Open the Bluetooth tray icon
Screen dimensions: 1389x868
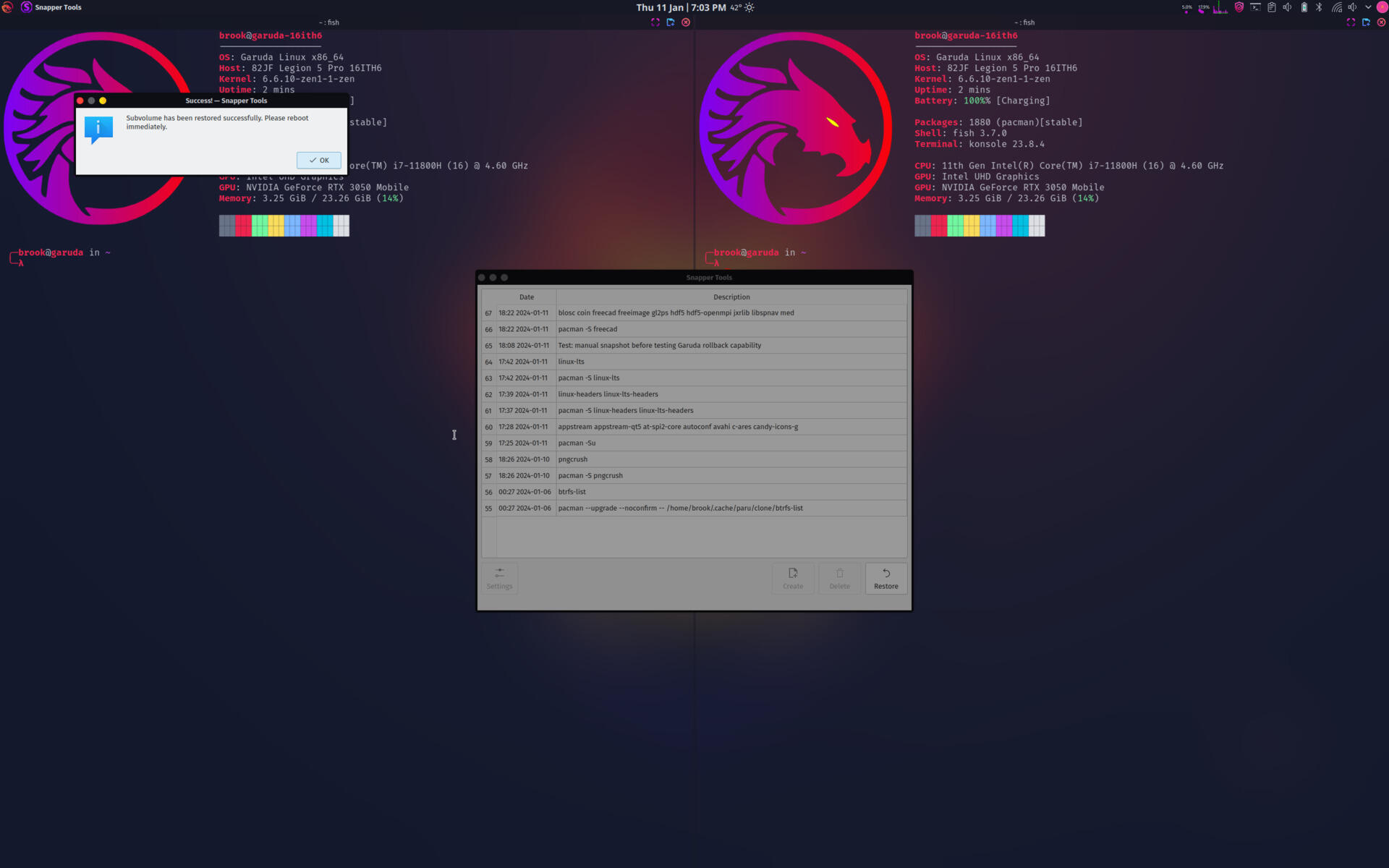click(1319, 7)
